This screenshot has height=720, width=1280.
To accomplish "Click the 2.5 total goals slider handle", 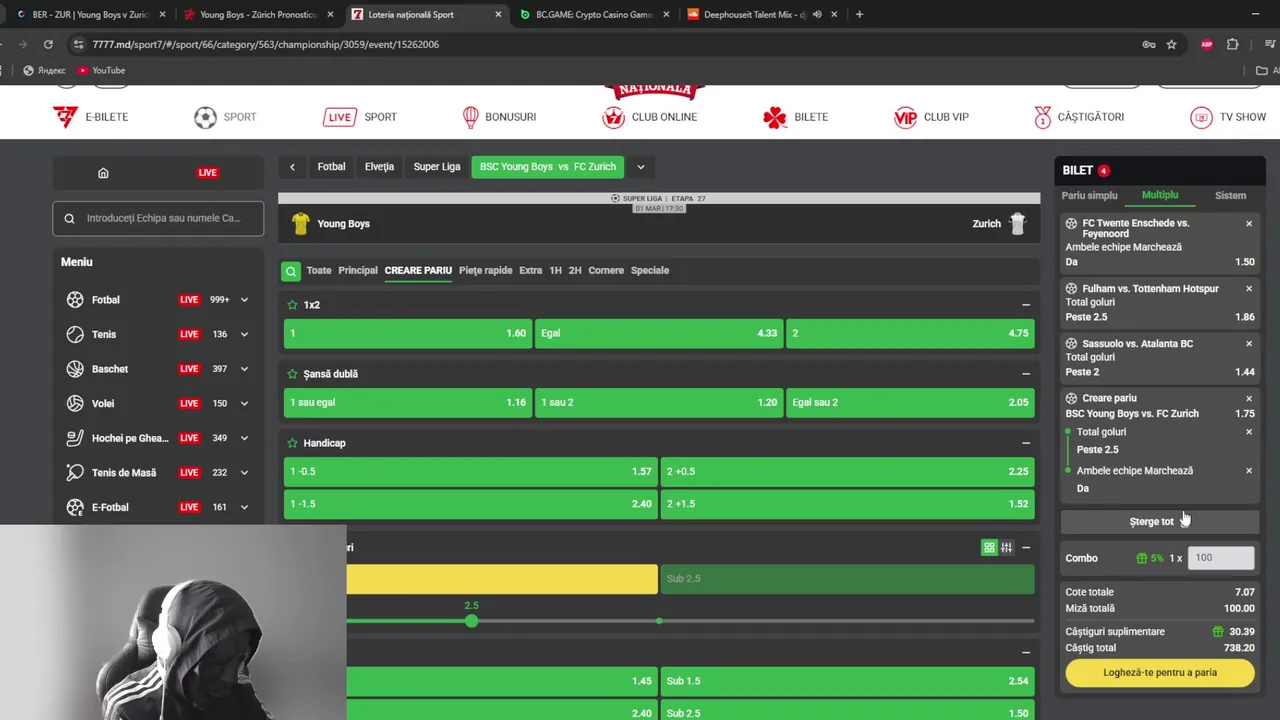I will pos(471,621).
